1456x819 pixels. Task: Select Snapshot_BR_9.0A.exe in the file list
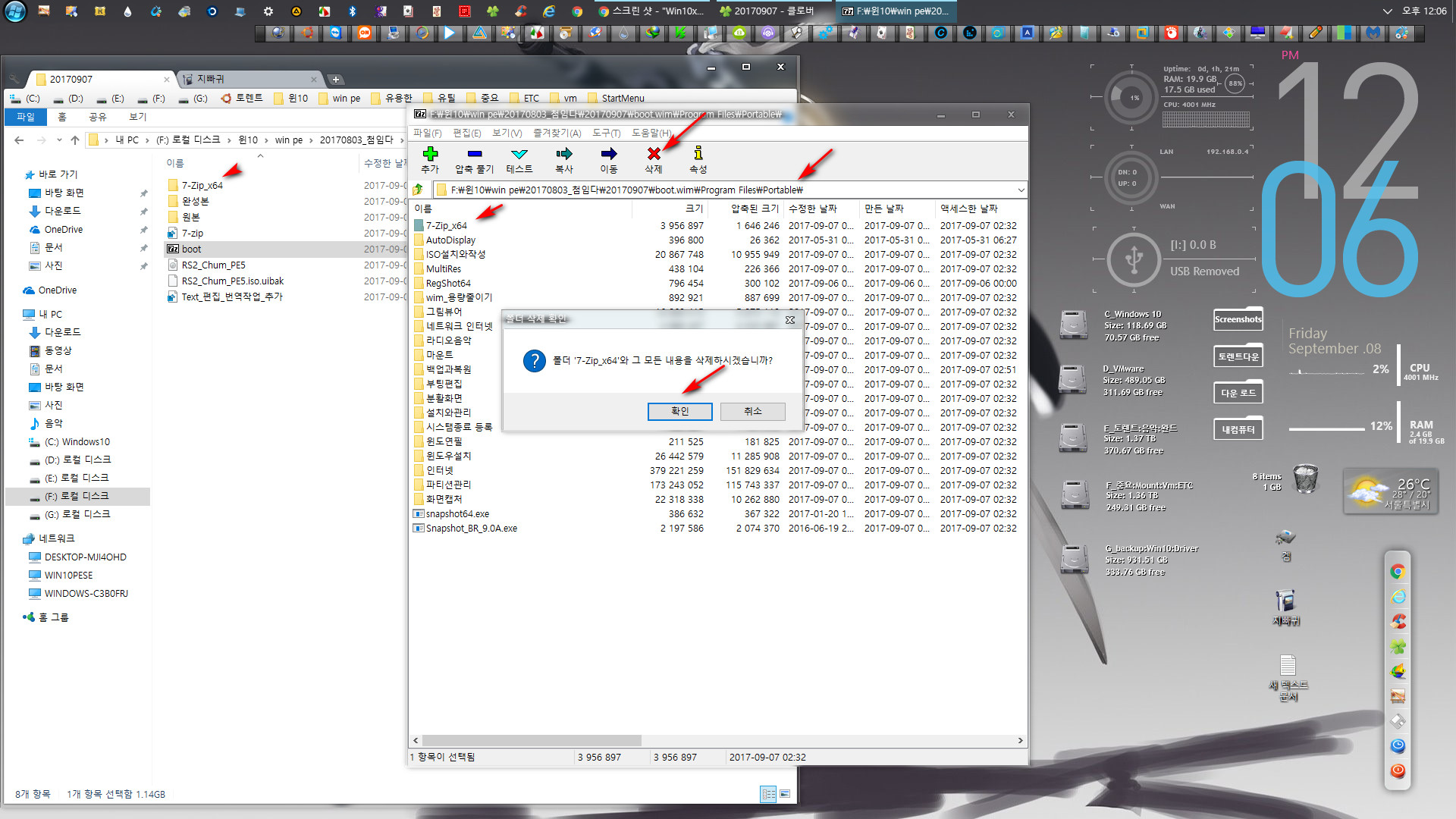click(471, 528)
